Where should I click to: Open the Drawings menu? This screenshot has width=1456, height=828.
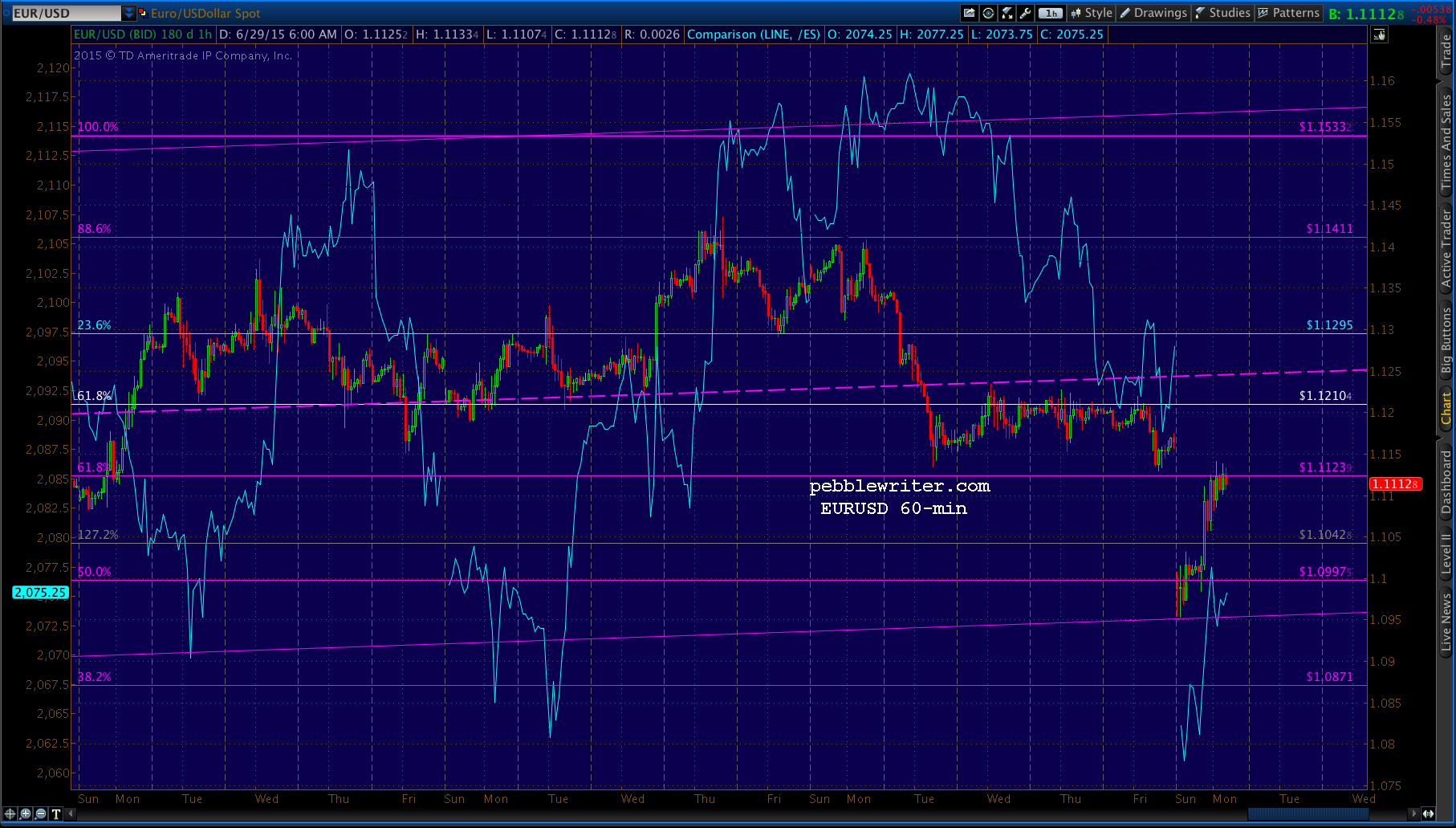point(1153,13)
